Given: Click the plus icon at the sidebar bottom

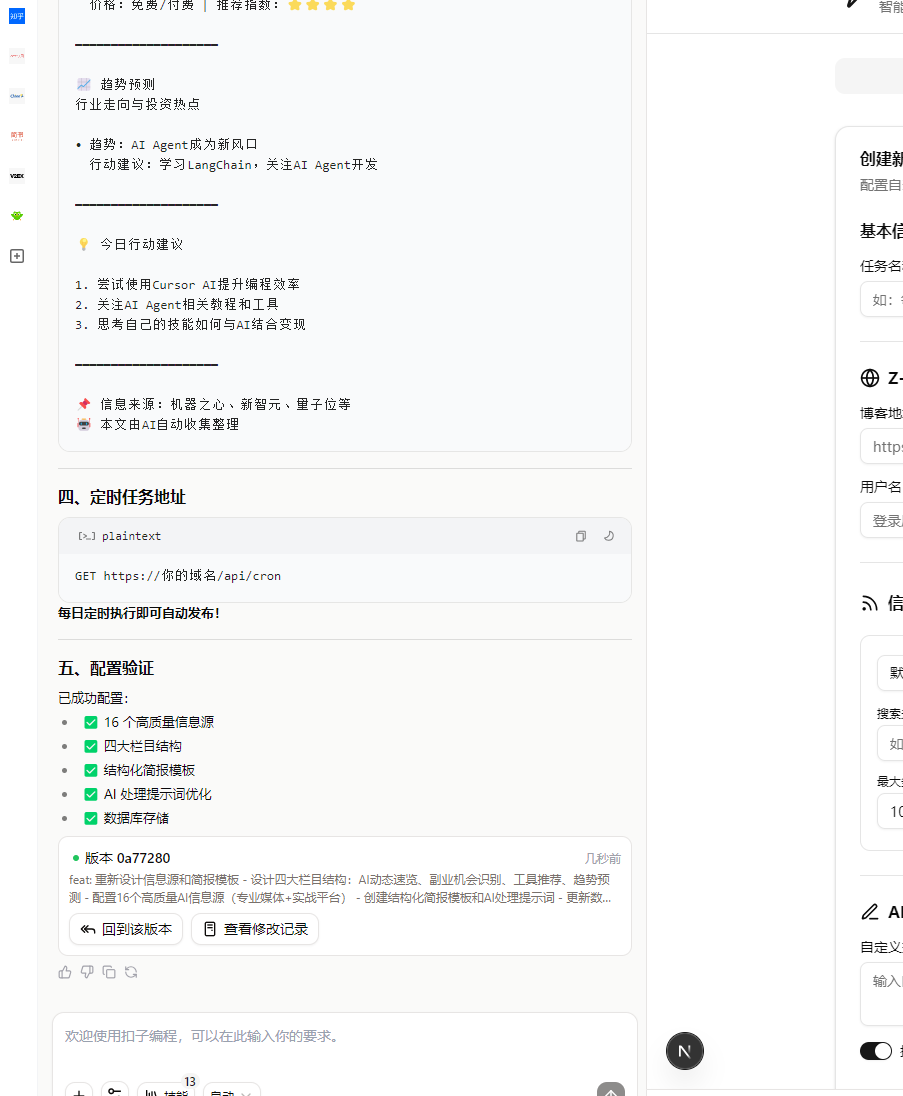Looking at the screenshot, I should (x=16, y=256).
